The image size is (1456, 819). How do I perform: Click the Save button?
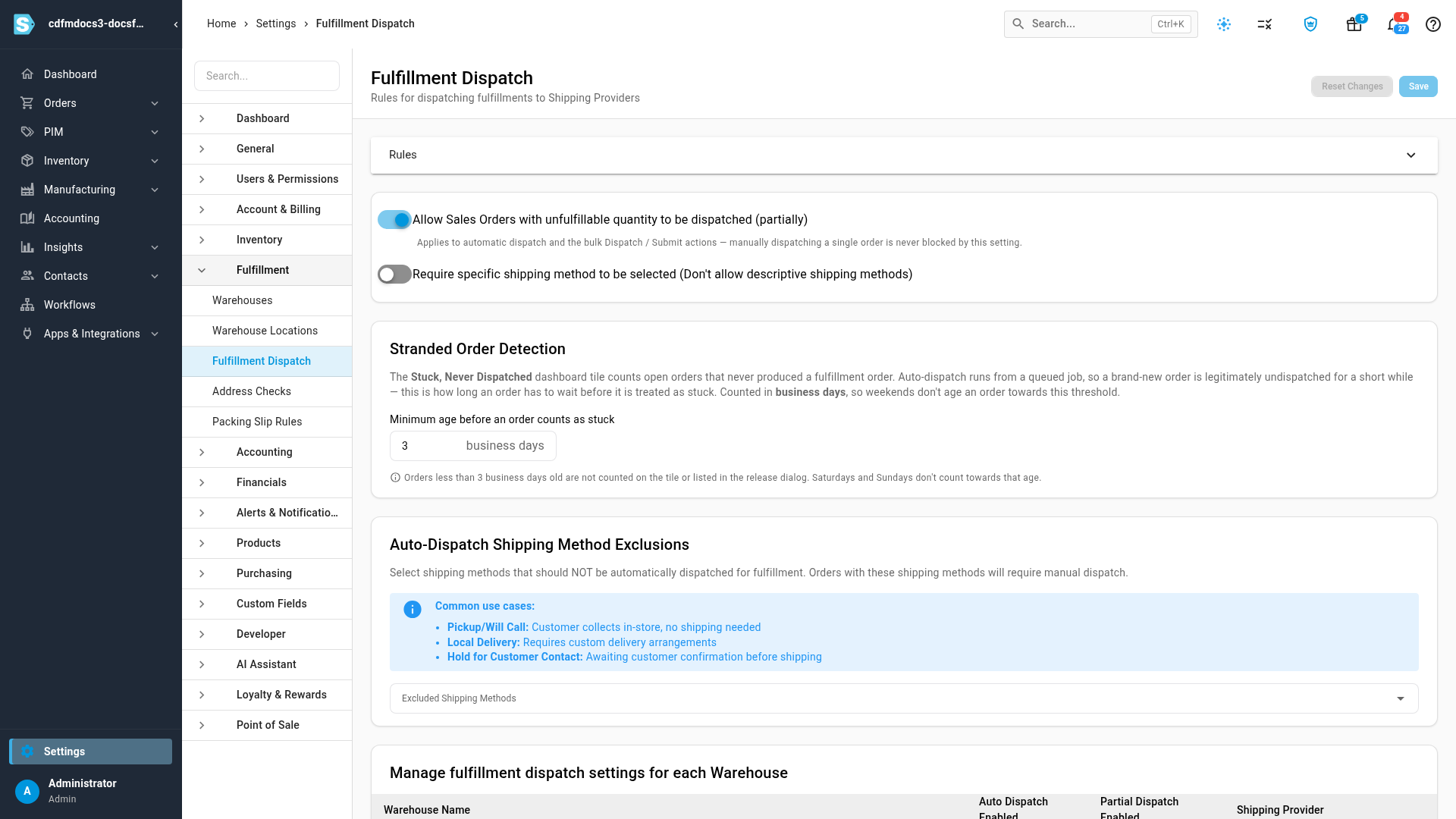coord(1418,86)
